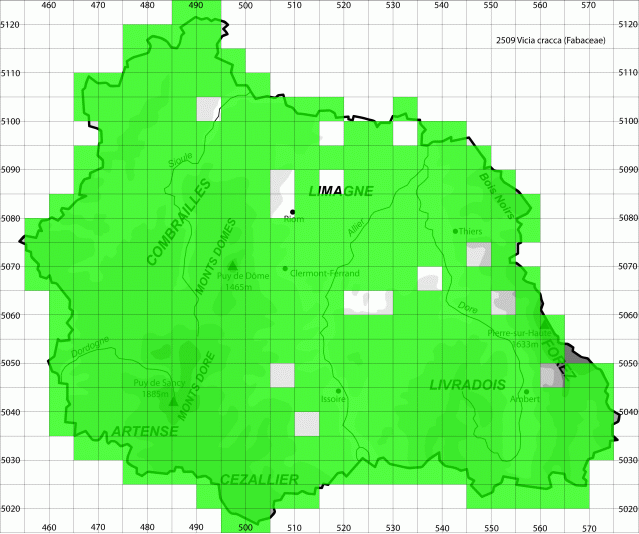Viewport: 639px width, 534px height.
Task: Click the FOREZ region label
Action: coord(560,360)
